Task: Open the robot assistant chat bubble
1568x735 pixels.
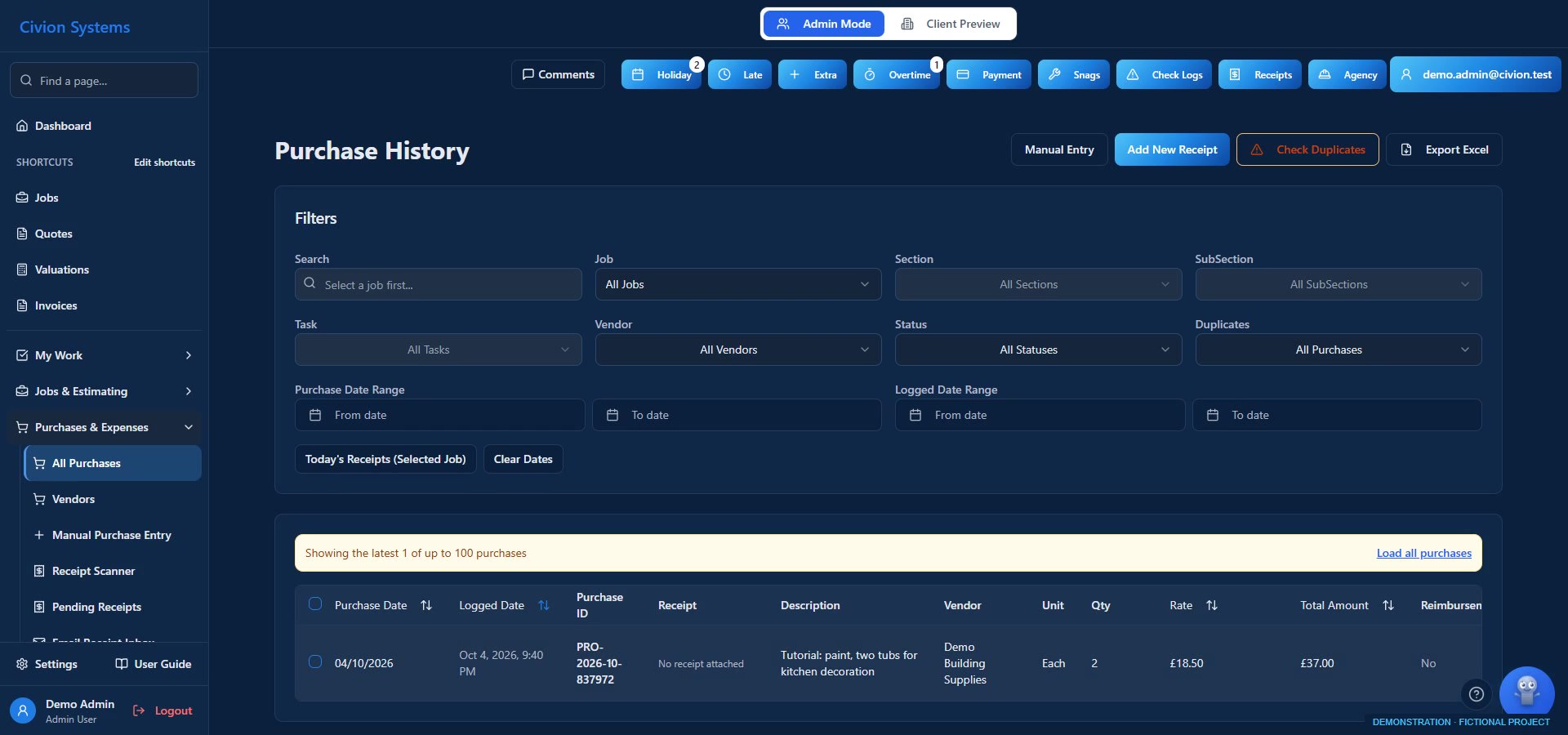Action: (x=1526, y=693)
